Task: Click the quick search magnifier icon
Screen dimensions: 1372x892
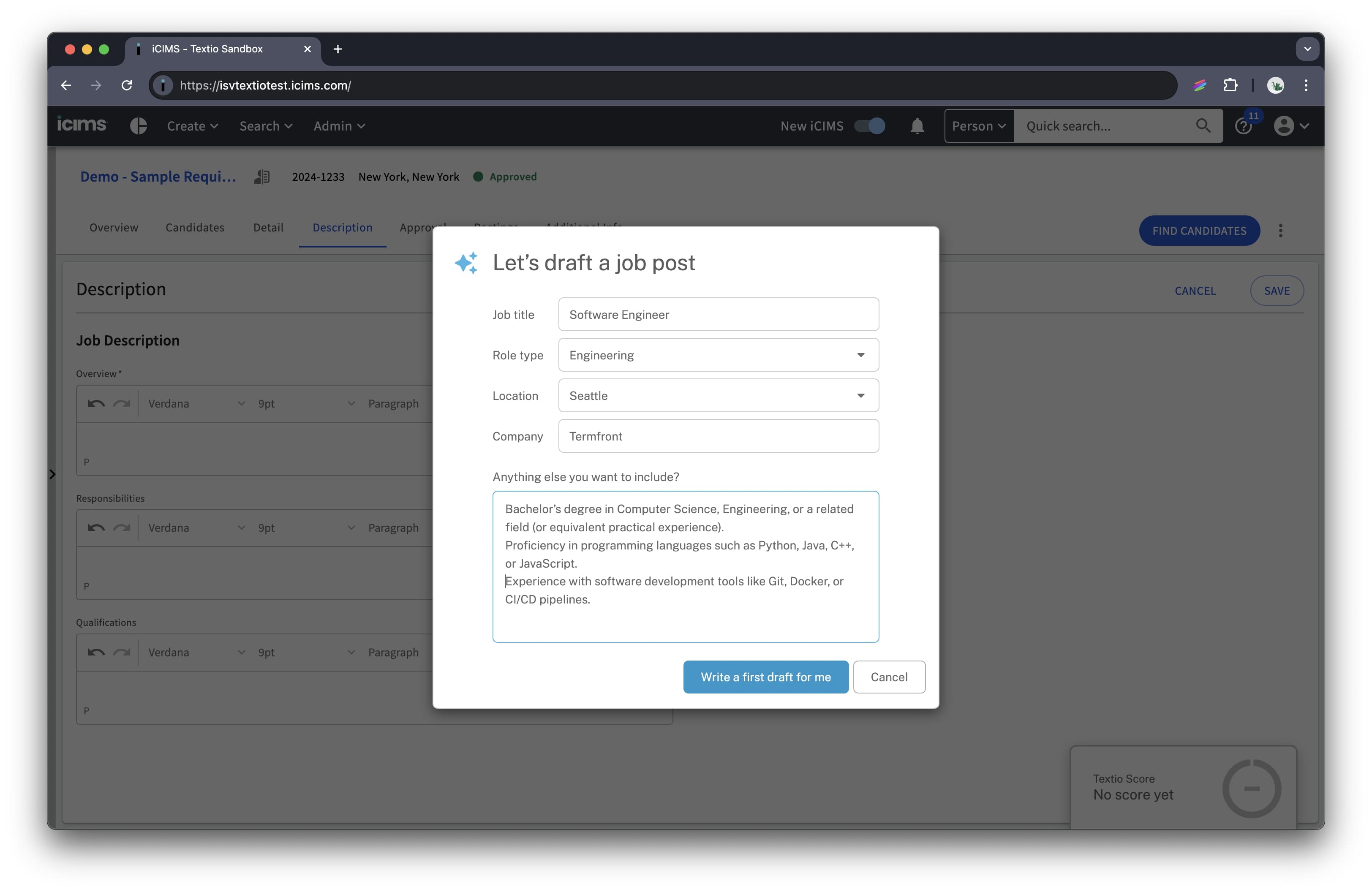Action: click(1203, 125)
